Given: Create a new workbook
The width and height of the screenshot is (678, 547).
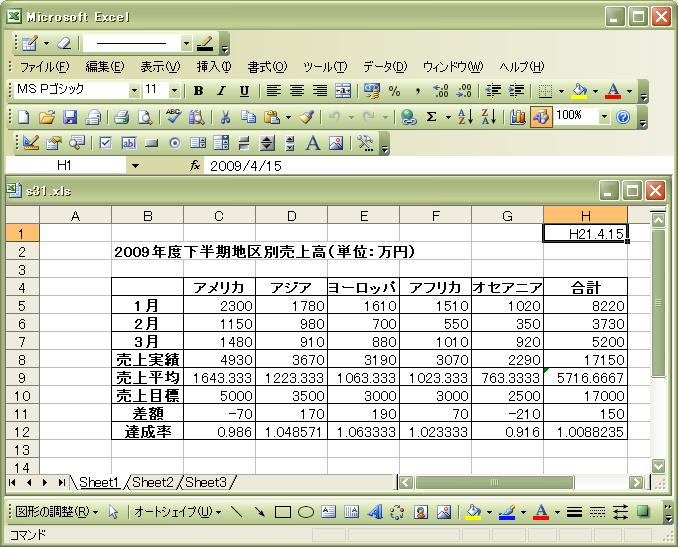Looking at the screenshot, I should (24, 117).
